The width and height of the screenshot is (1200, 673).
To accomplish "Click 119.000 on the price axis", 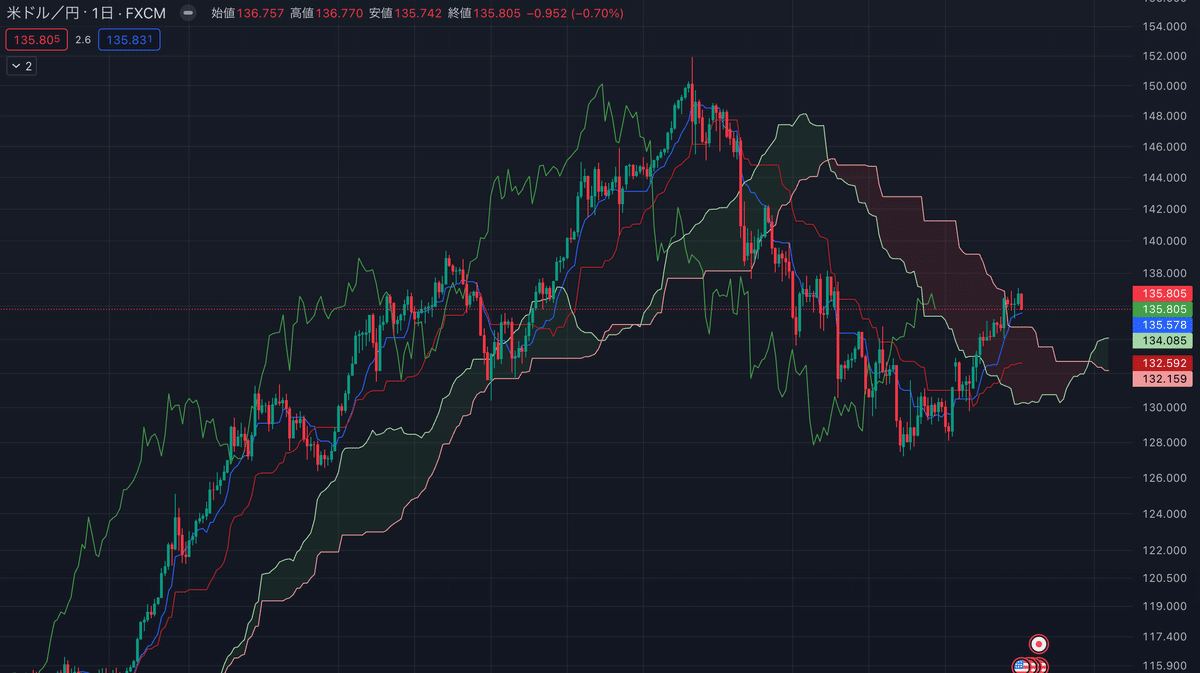I will 1166,607.
